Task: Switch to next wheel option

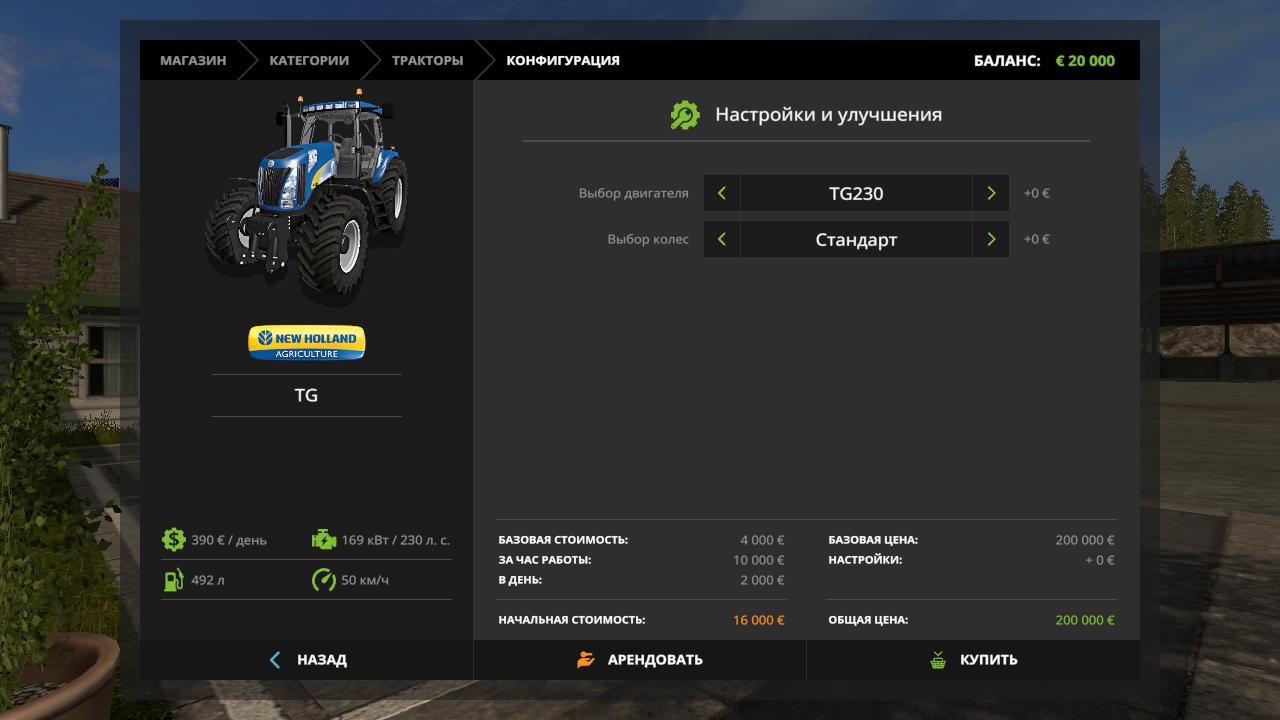Action: (990, 239)
